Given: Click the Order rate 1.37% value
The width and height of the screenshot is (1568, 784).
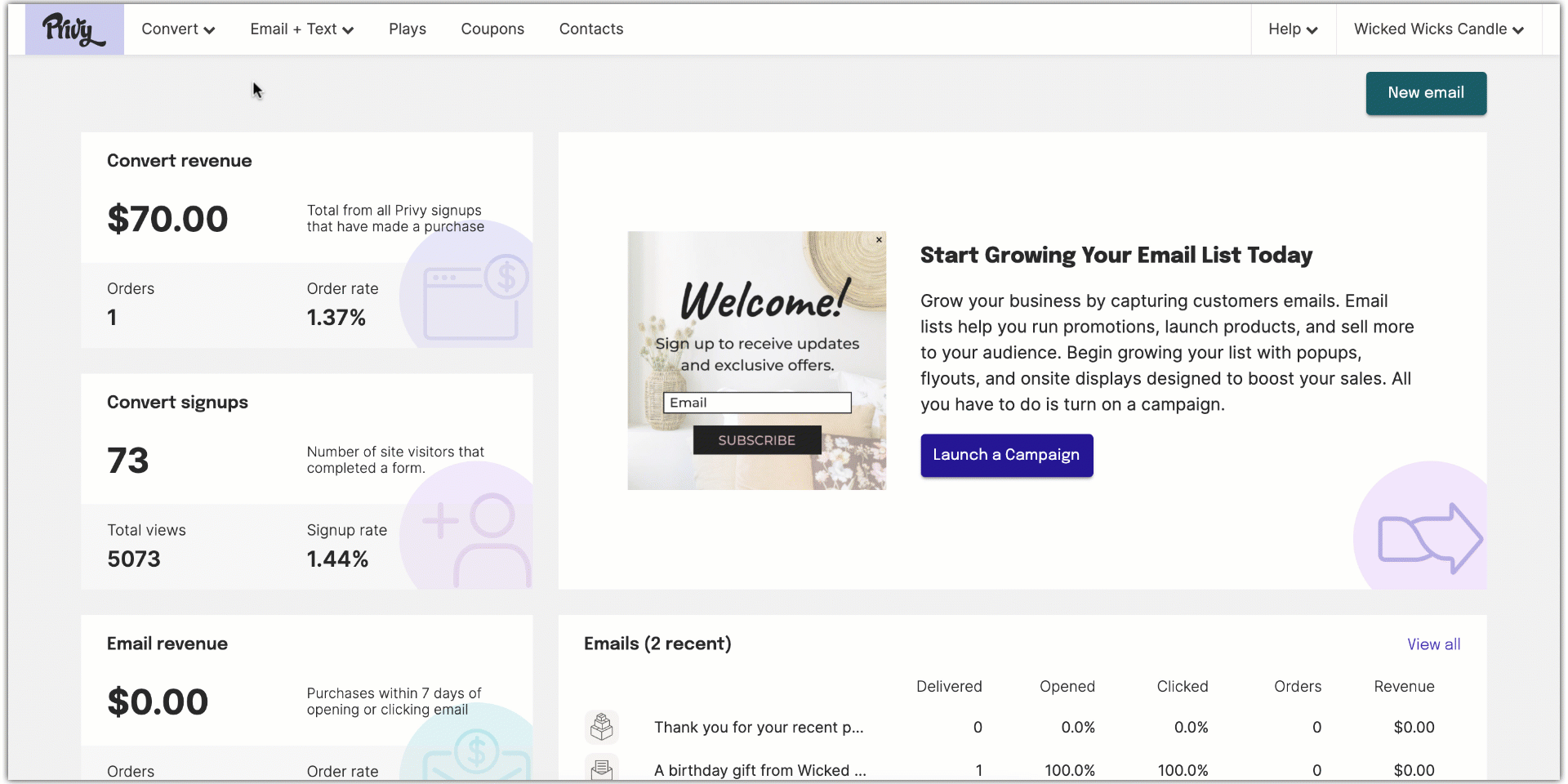Looking at the screenshot, I should click(x=336, y=318).
